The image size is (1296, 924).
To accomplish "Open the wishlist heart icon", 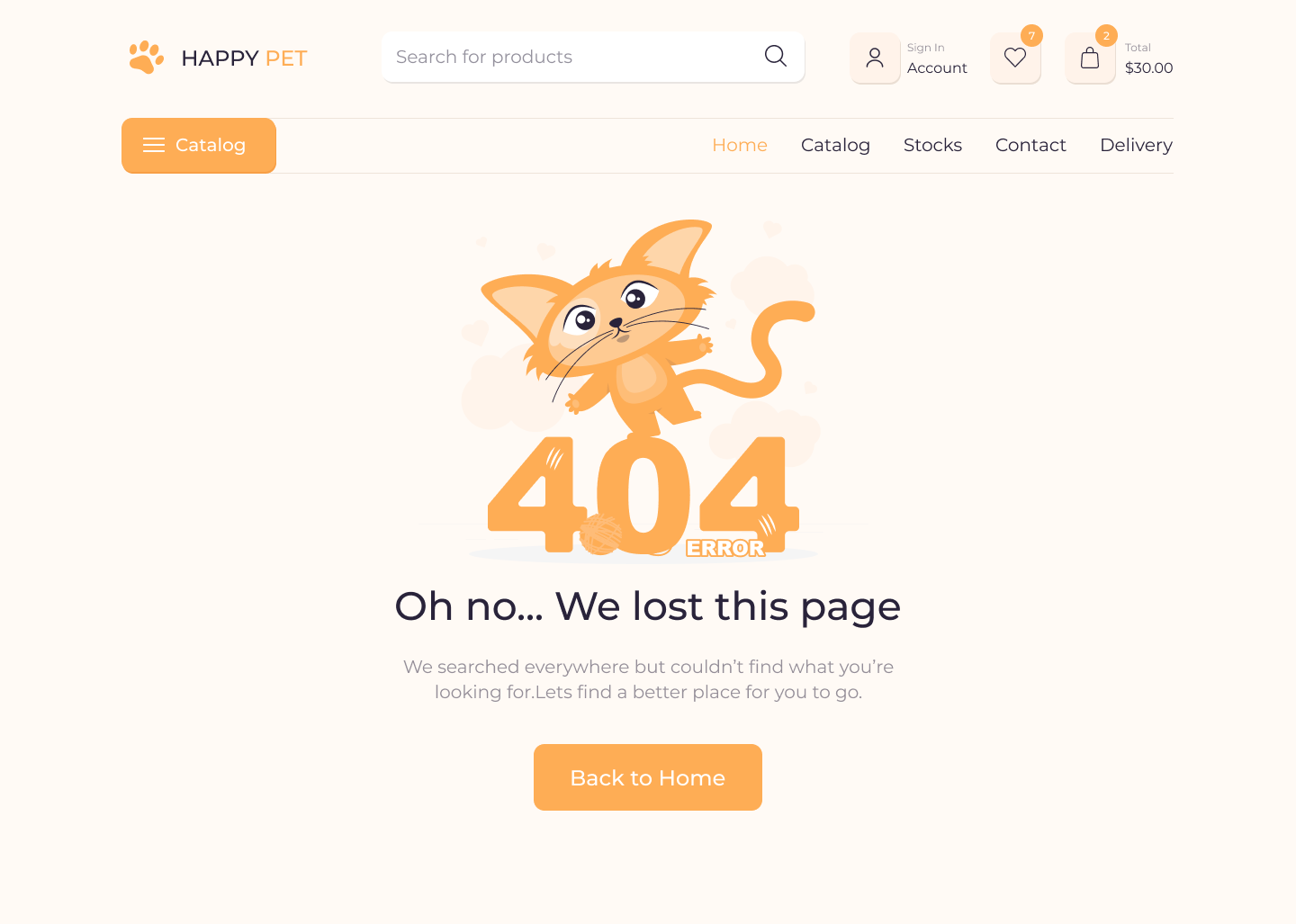I will pos(1015,58).
